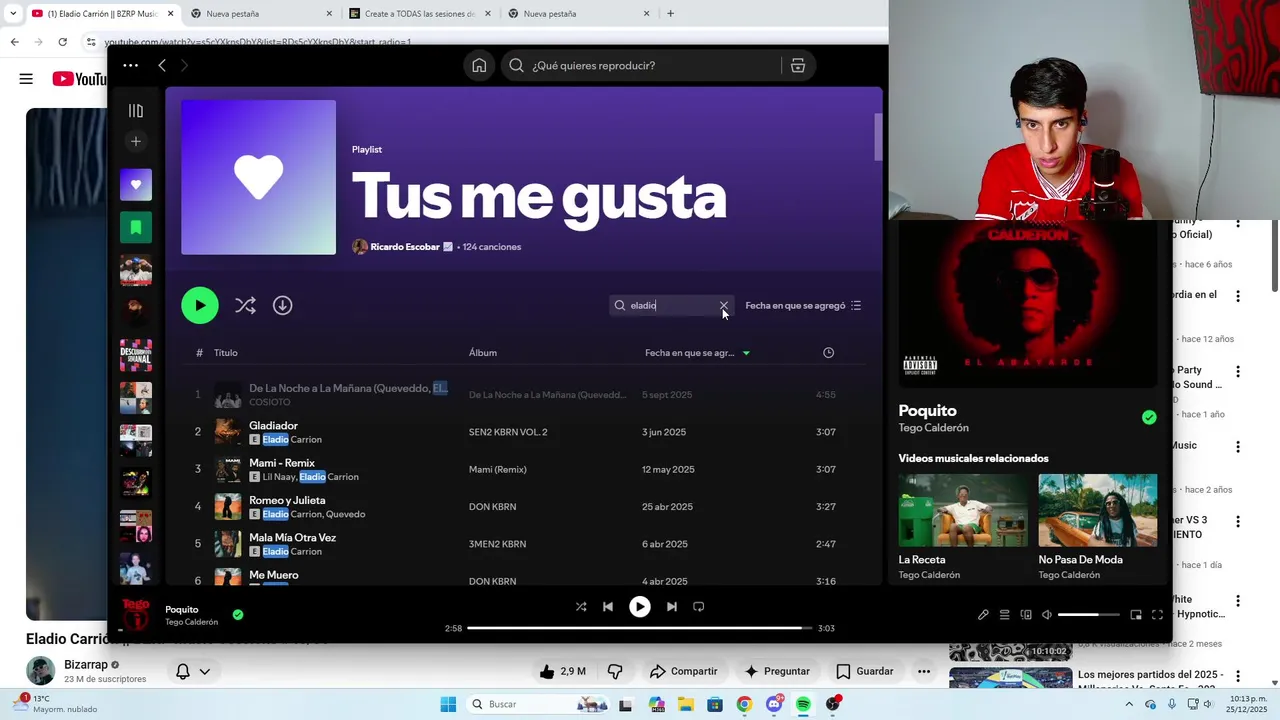Image resolution: width=1280 pixels, height=720 pixels.
Task: Toggle the liked checkmark beside Poquito in player bar
Action: coord(238,615)
